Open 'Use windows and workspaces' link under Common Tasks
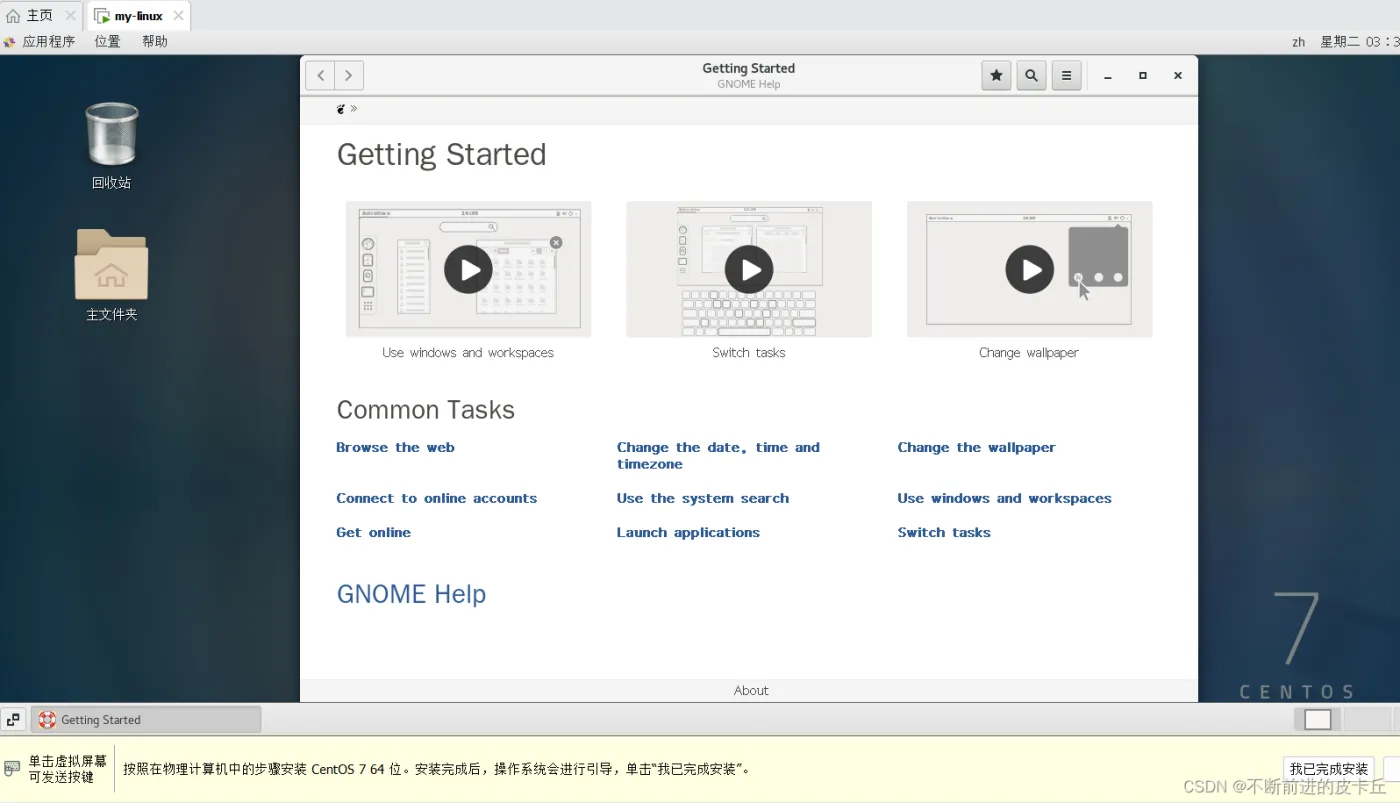The image size is (1400, 803). point(1004,498)
